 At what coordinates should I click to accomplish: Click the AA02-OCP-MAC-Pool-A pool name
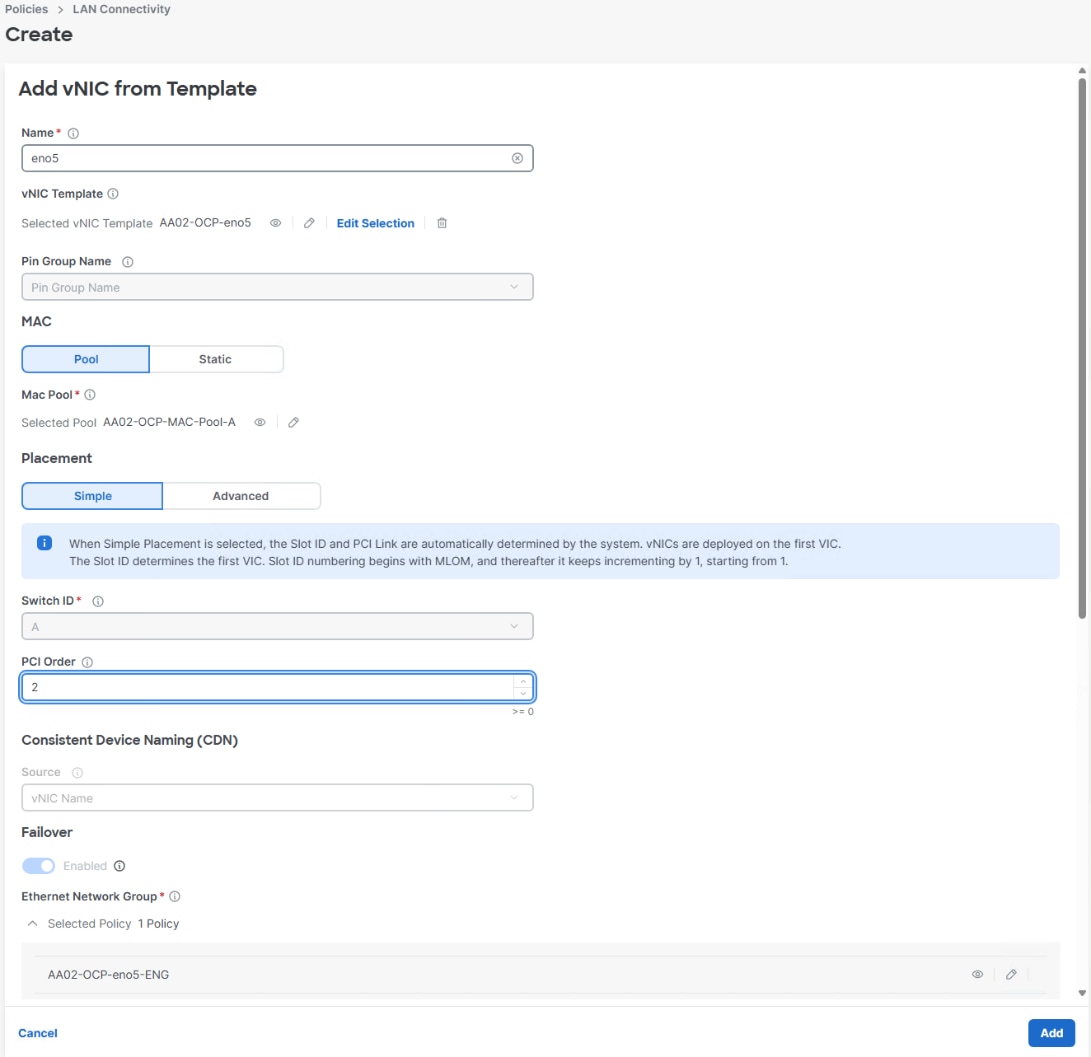pos(169,422)
